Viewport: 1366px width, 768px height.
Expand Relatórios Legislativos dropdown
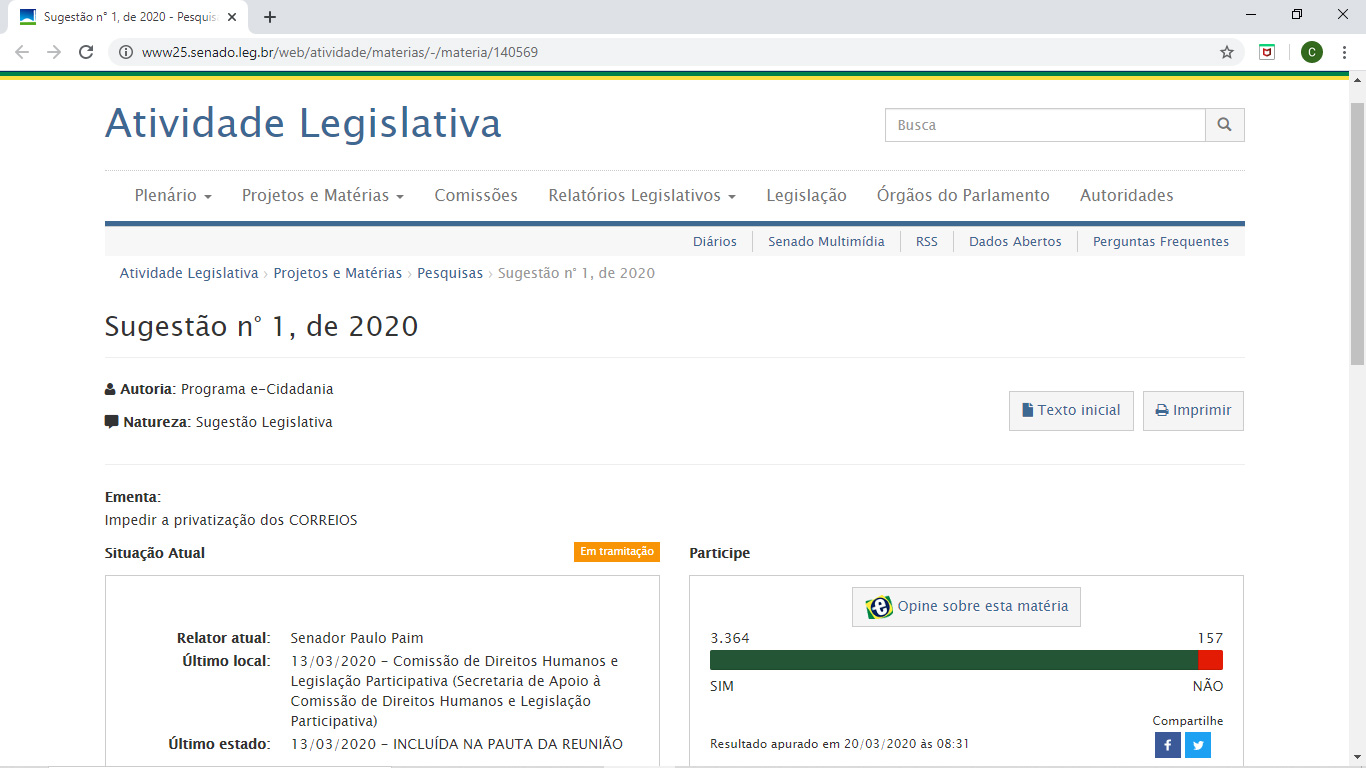pyautogui.click(x=642, y=196)
